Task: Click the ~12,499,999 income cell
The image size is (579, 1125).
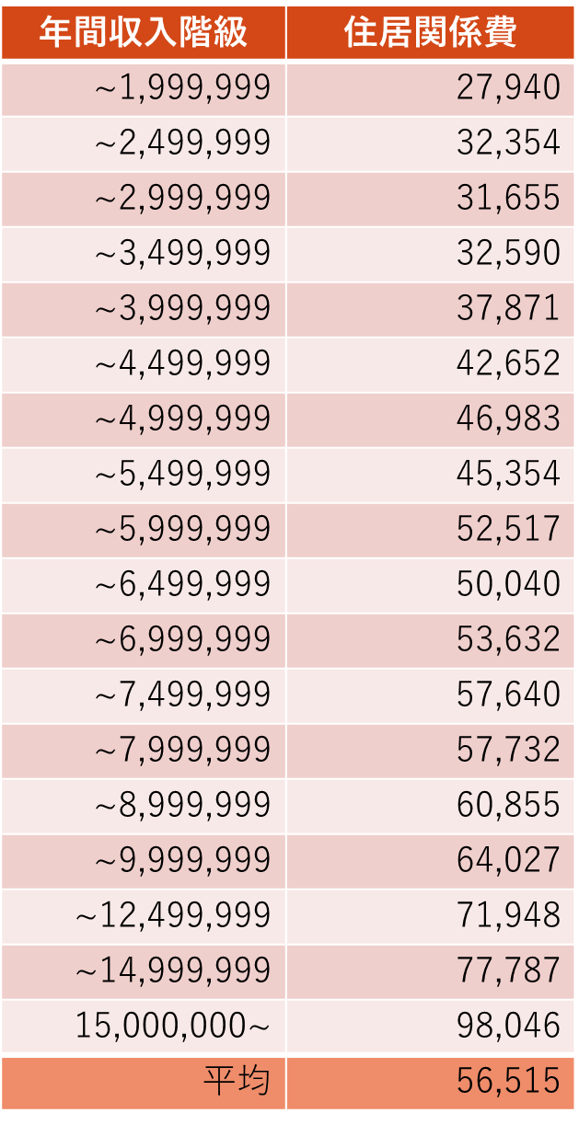Action: click(x=143, y=918)
